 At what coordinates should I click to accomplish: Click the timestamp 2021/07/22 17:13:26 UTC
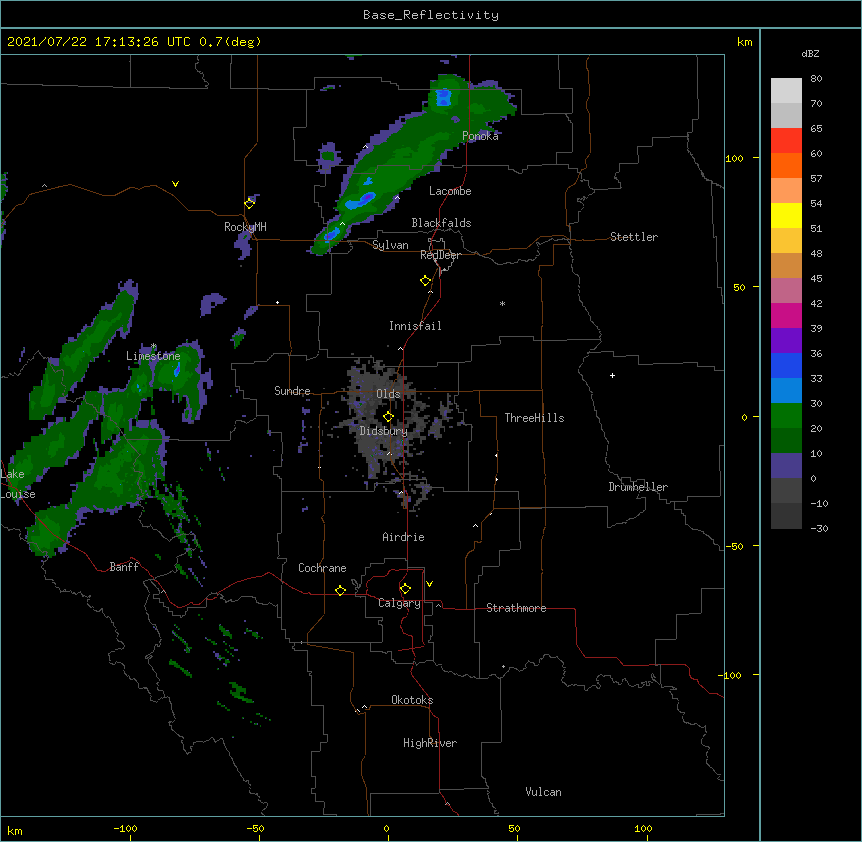click(99, 42)
